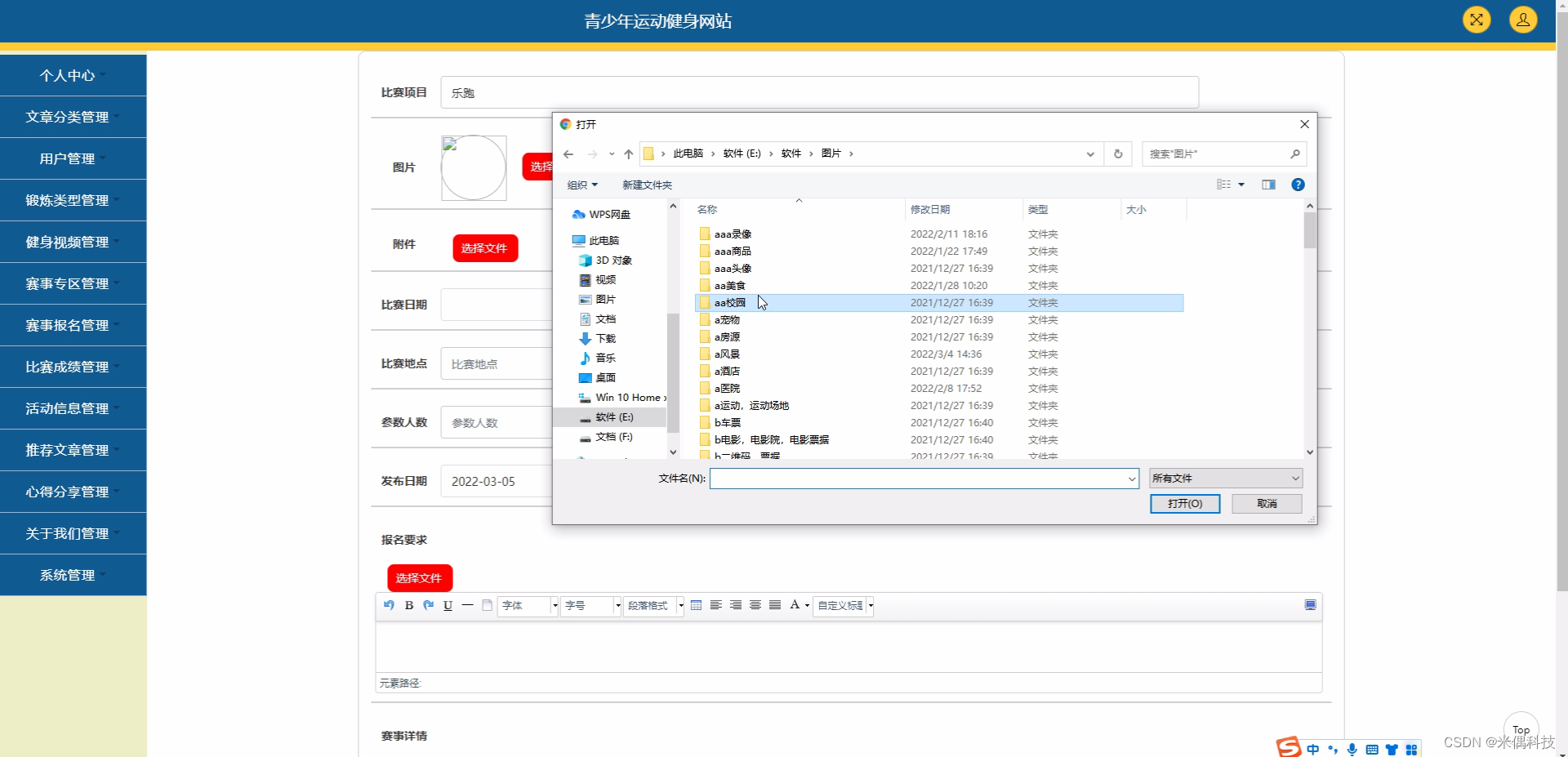This screenshot has width=1568, height=757.
Task: Justify text in the editor toolbar
Action: pyautogui.click(x=775, y=605)
